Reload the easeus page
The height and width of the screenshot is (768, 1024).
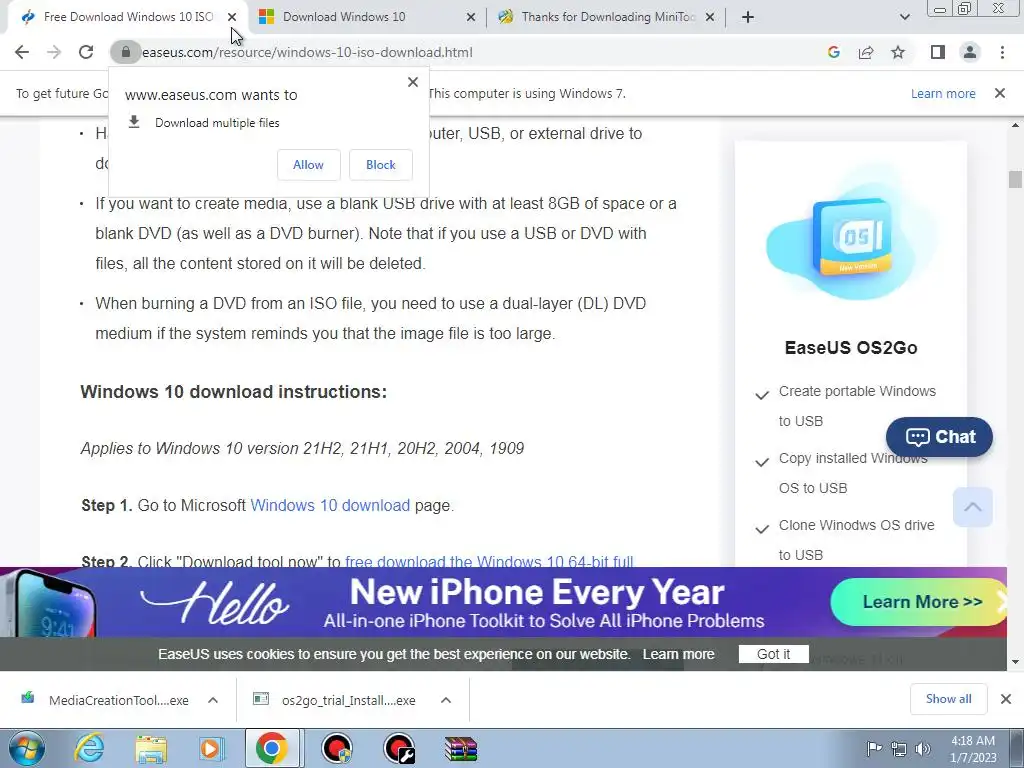[86, 52]
